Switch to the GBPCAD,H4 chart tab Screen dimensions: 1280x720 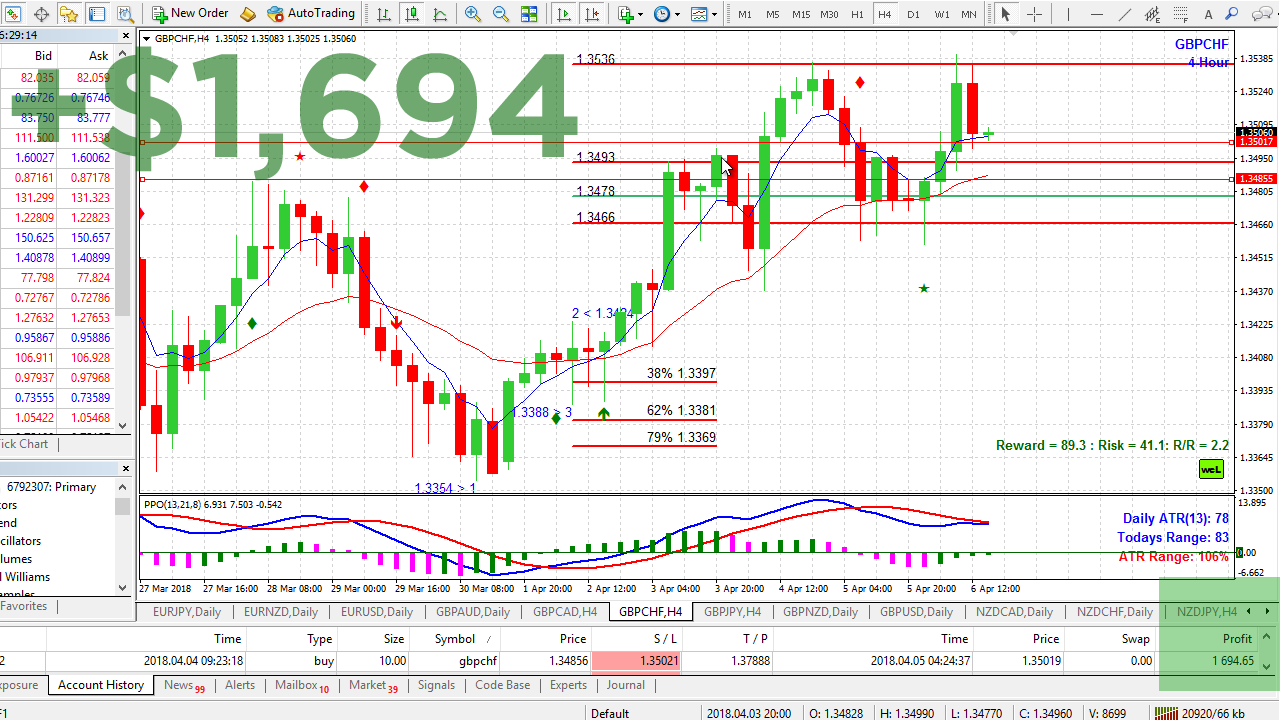point(565,612)
